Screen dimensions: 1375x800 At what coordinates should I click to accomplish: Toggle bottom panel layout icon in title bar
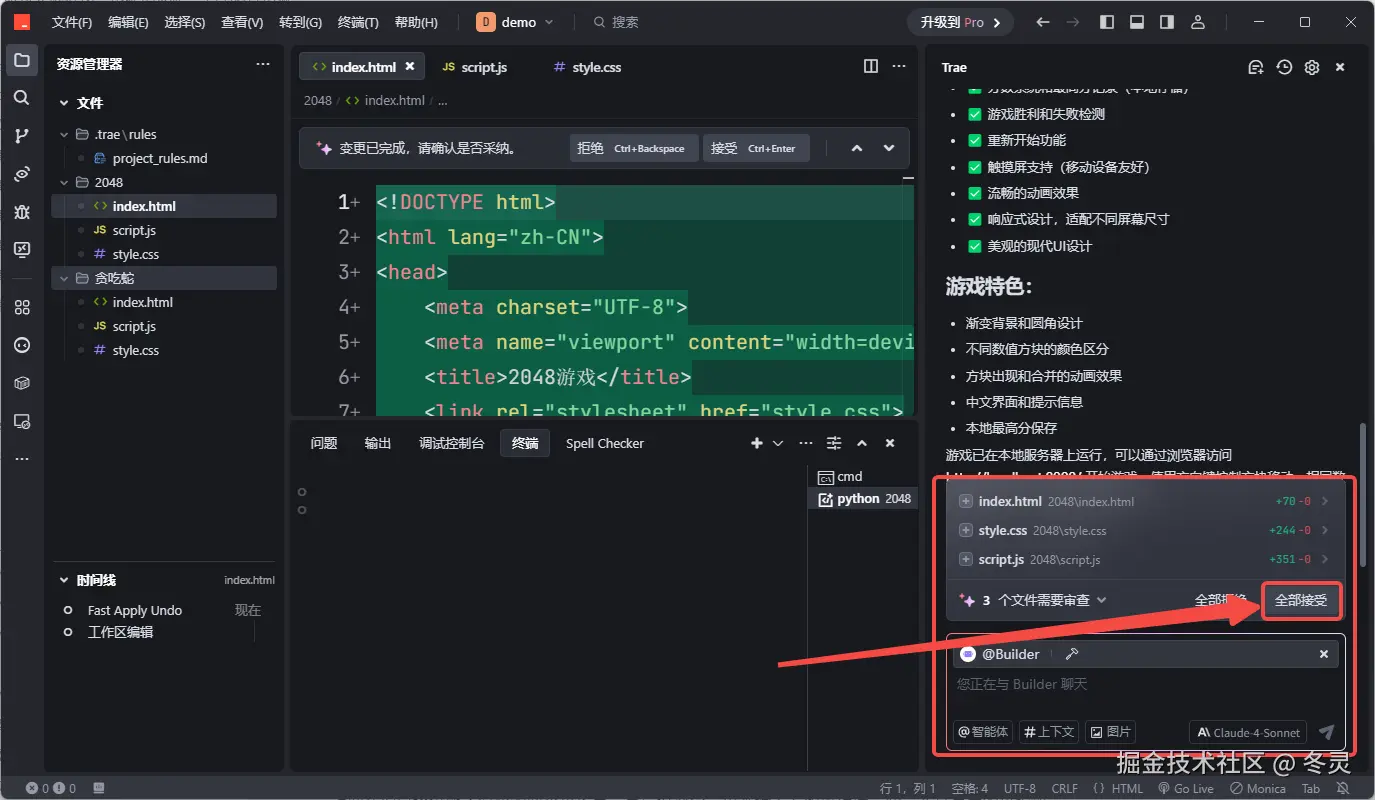(x=1137, y=22)
